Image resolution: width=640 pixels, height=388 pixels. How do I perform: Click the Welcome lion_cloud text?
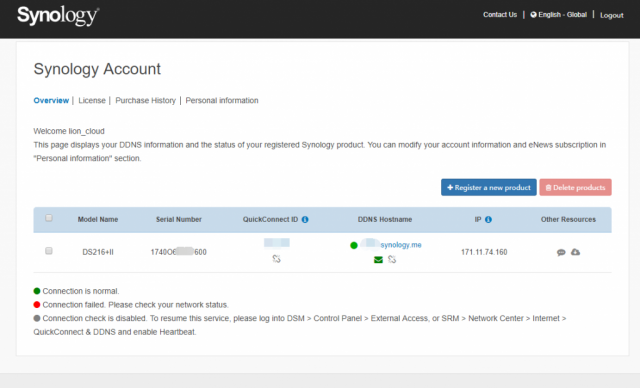tap(69, 131)
